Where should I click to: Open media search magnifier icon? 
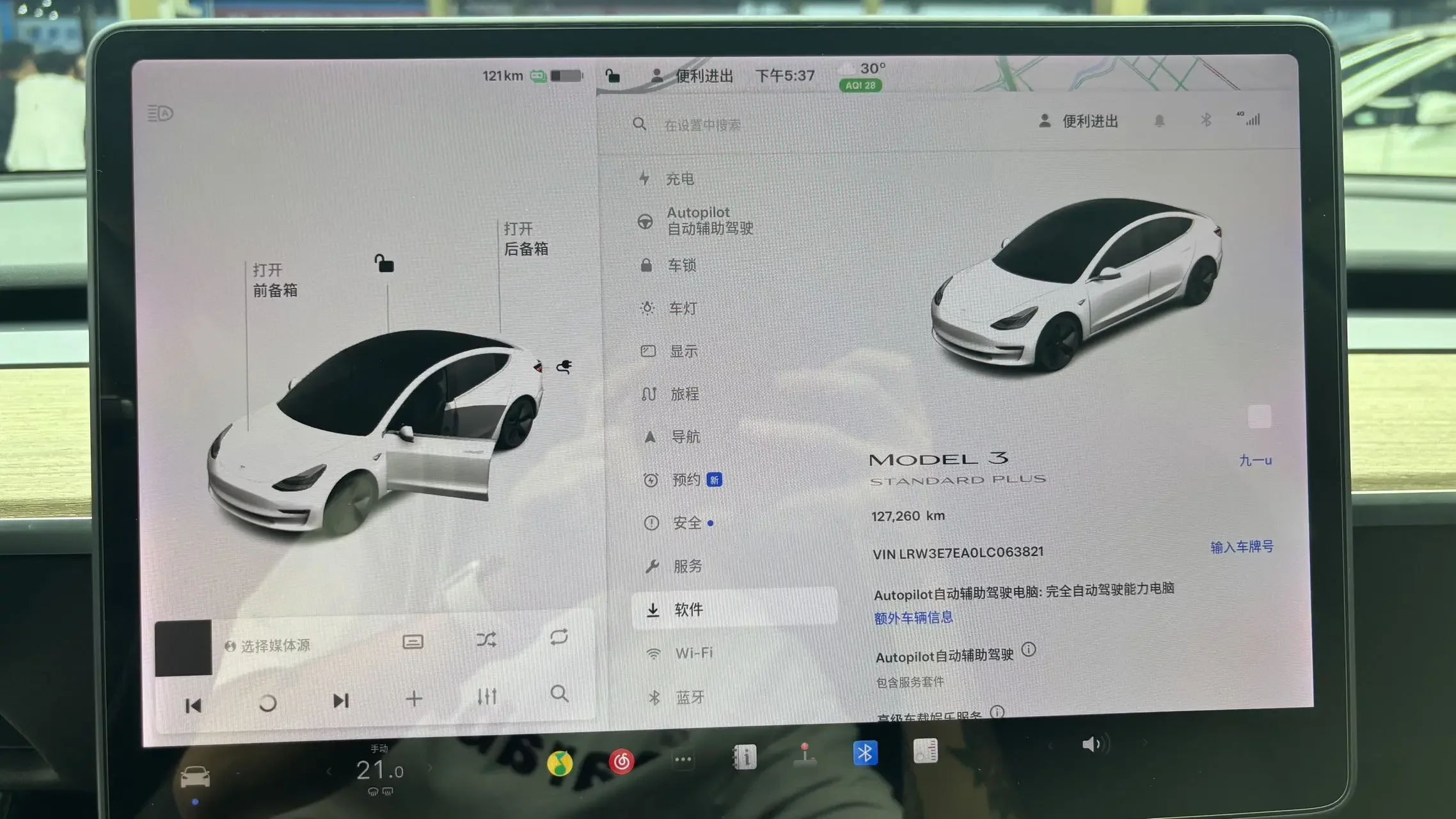559,694
